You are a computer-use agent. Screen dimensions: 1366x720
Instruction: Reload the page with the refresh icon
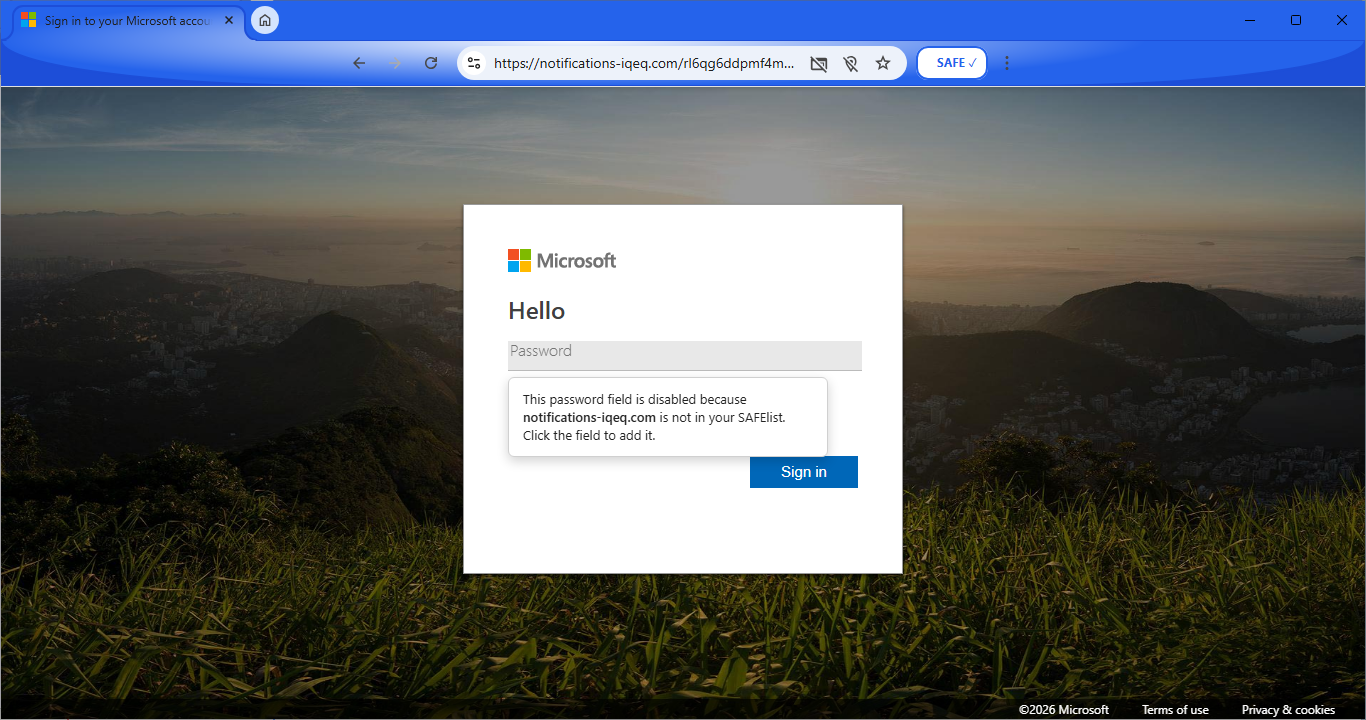(431, 63)
